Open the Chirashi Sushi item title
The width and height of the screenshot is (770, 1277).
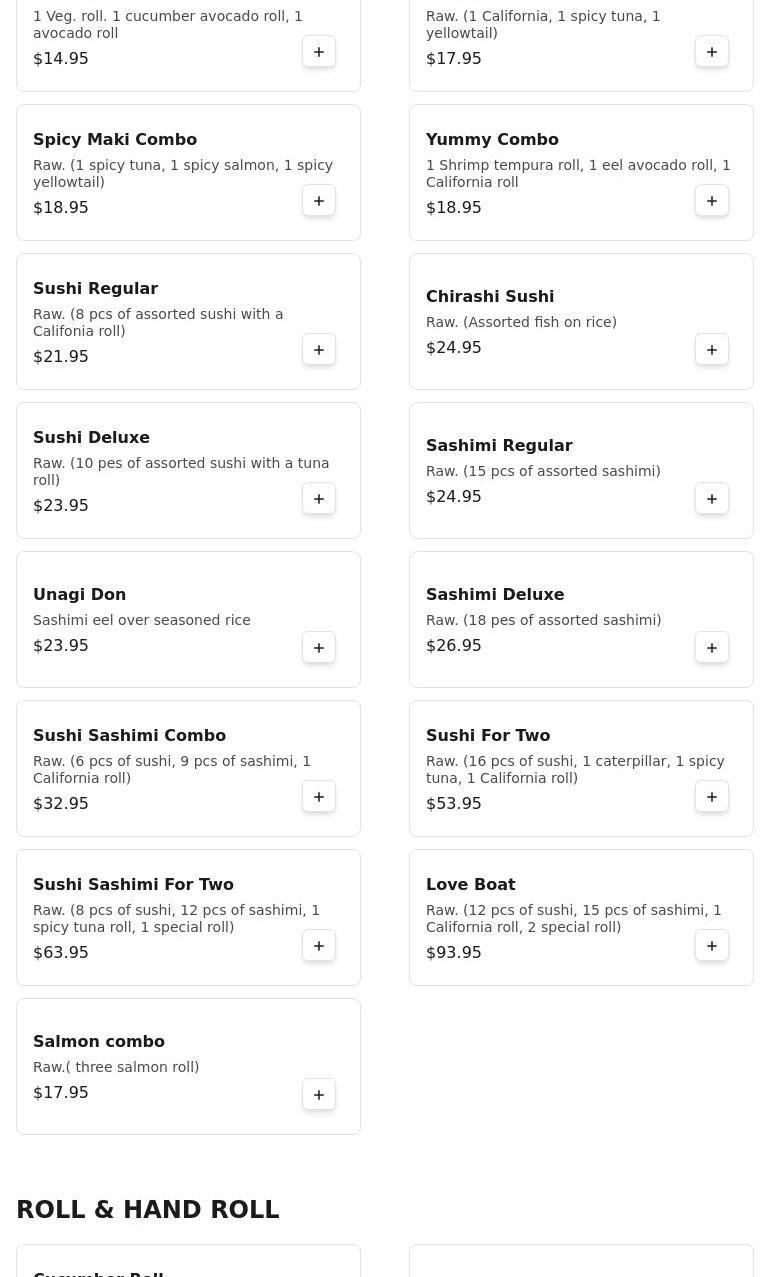[x=489, y=296]
